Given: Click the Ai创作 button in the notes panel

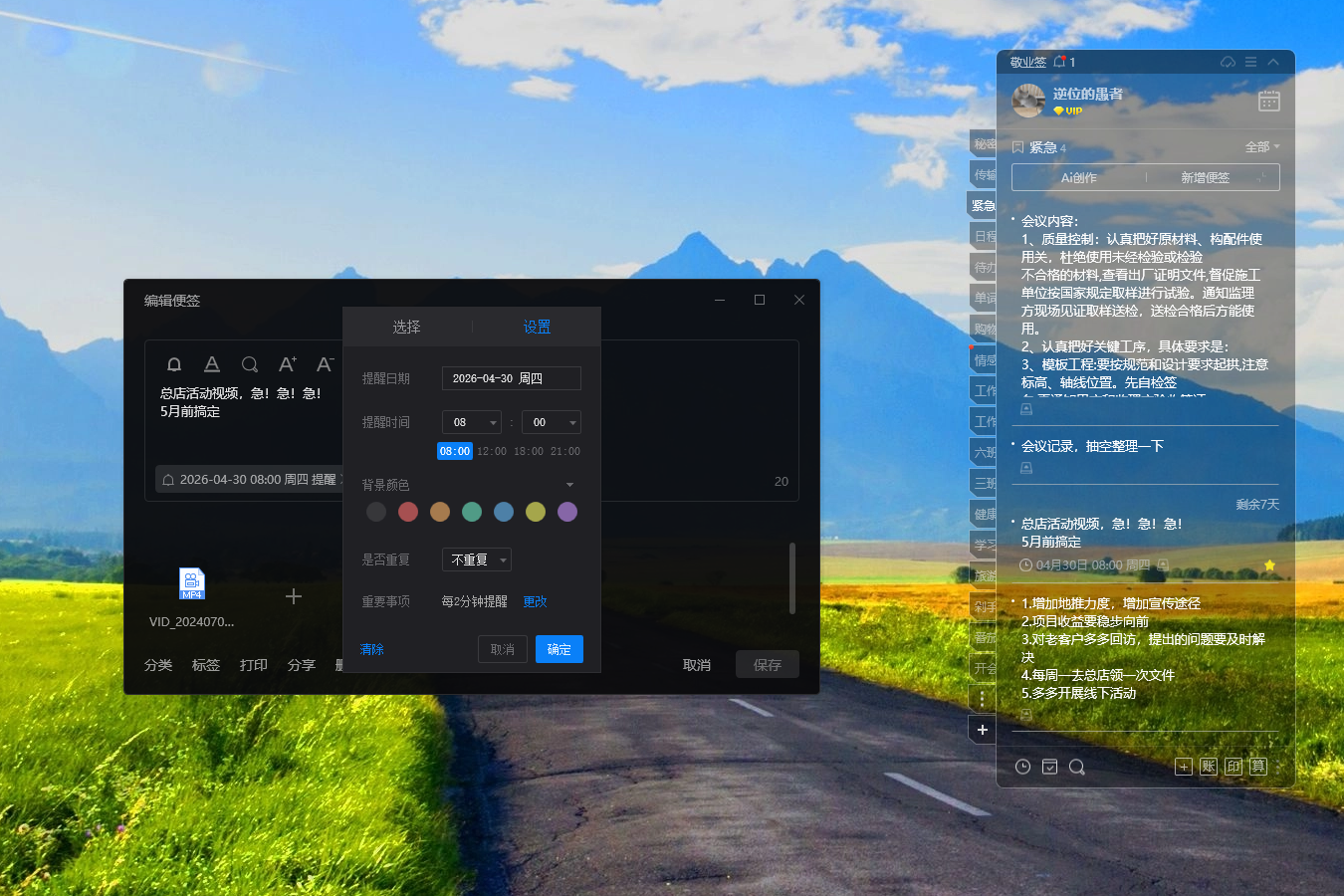Looking at the screenshot, I should (x=1078, y=177).
